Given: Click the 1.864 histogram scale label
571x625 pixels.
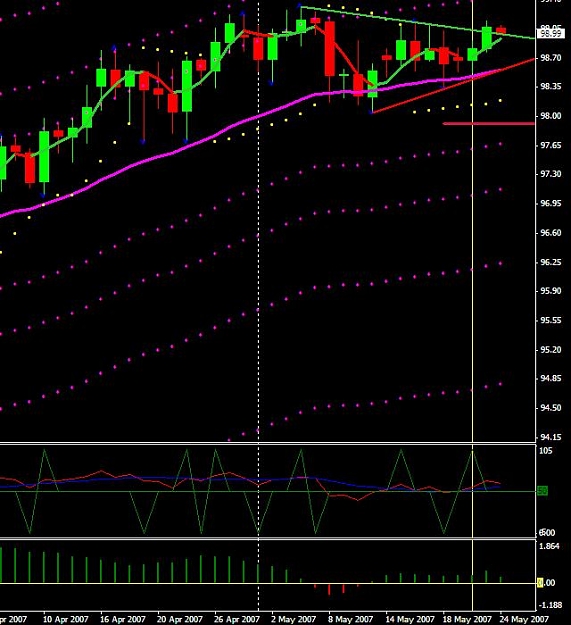Looking at the screenshot, I should pos(549,546).
